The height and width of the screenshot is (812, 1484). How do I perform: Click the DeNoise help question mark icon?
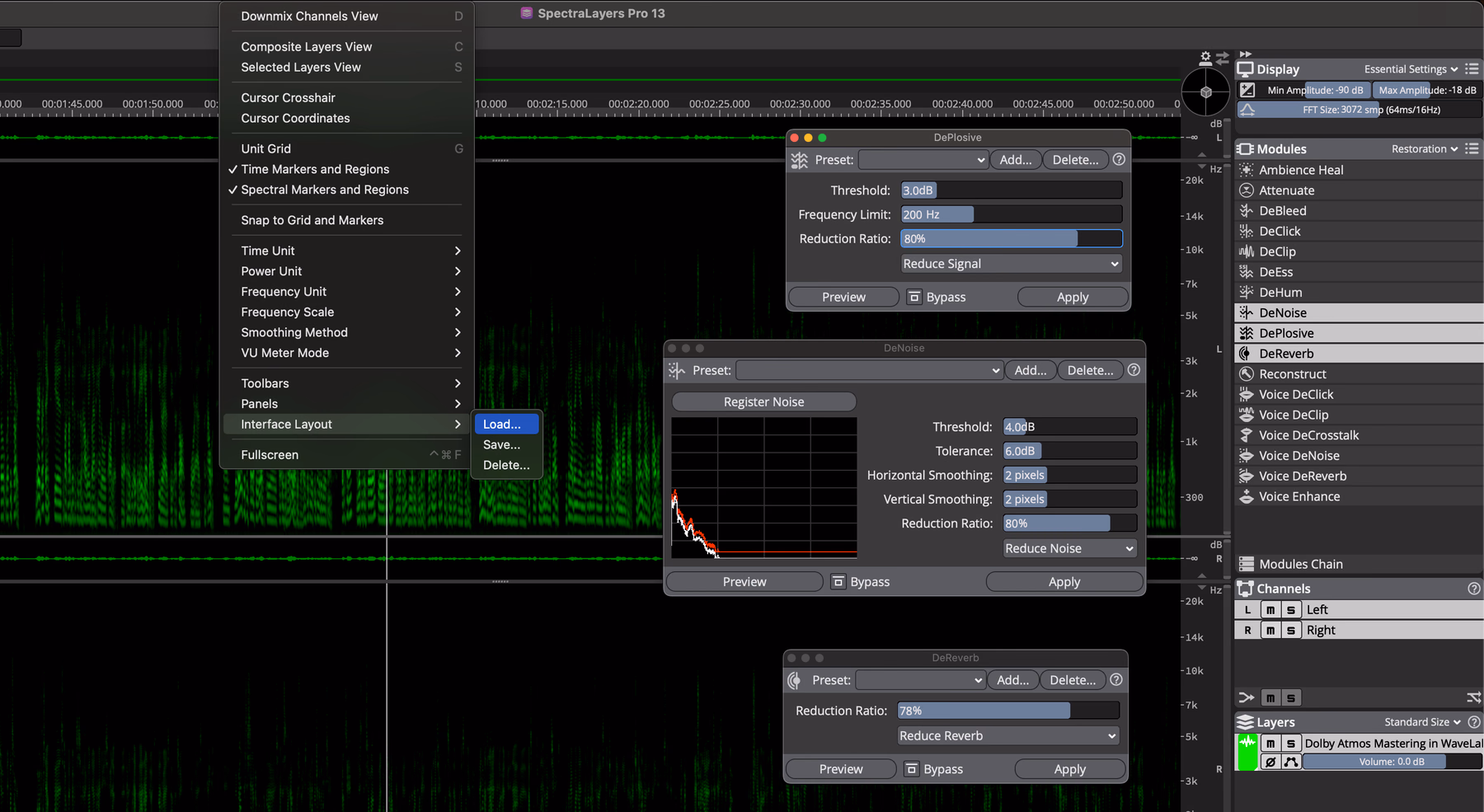(x=1134, y=370)
